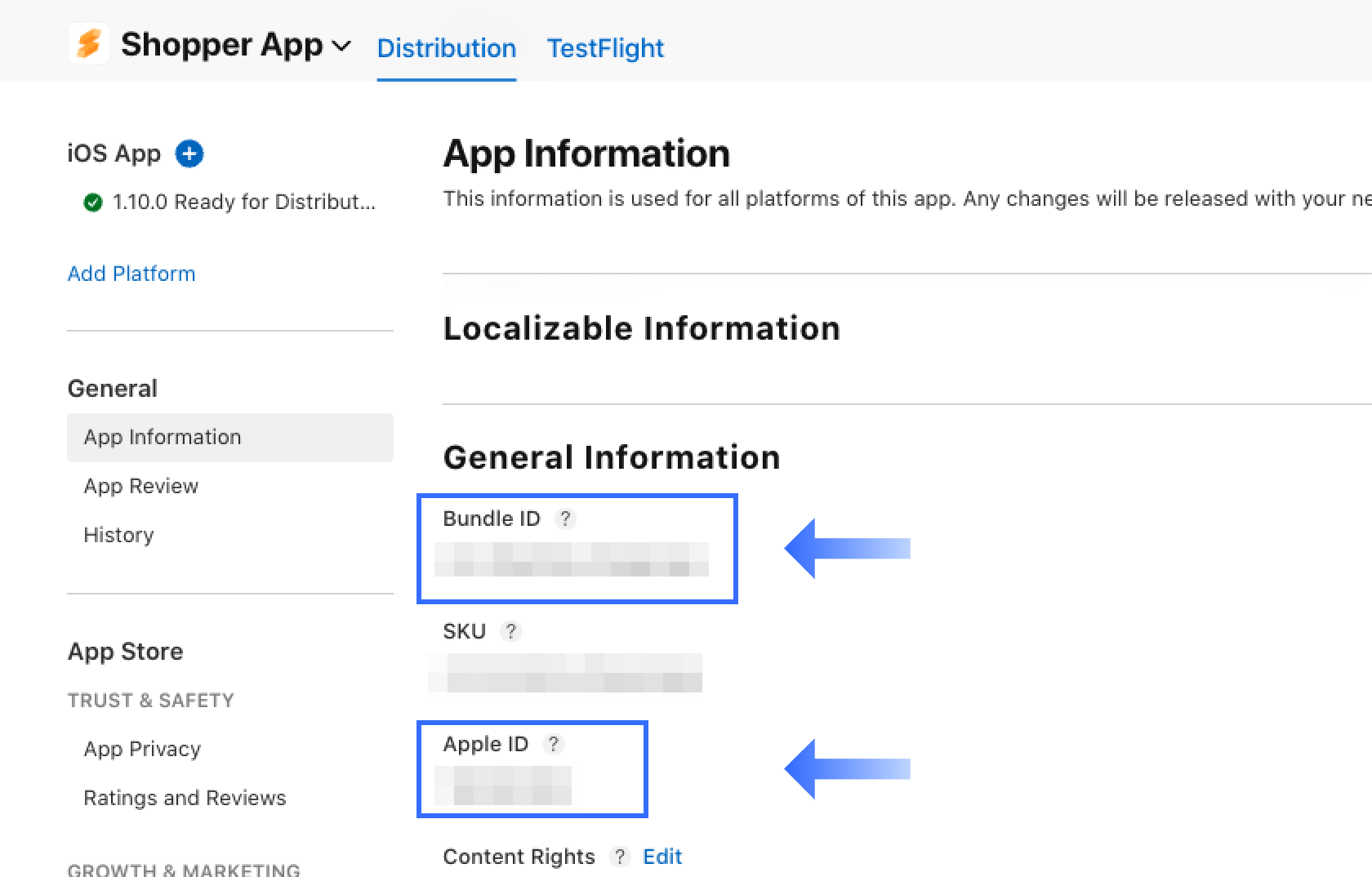Open History in the General section
The width and height of the screenshot is (1372, 877).
[x=118, y=536]
